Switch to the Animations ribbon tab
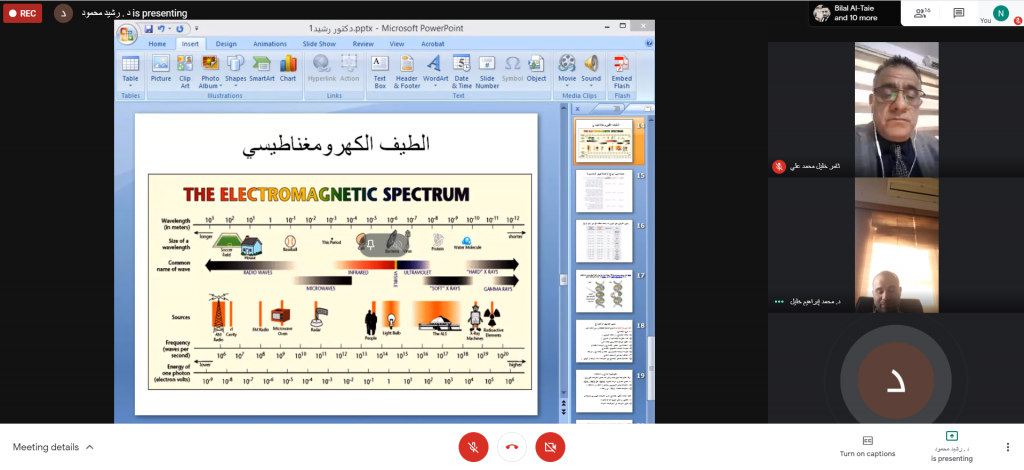 pos(269,44)
